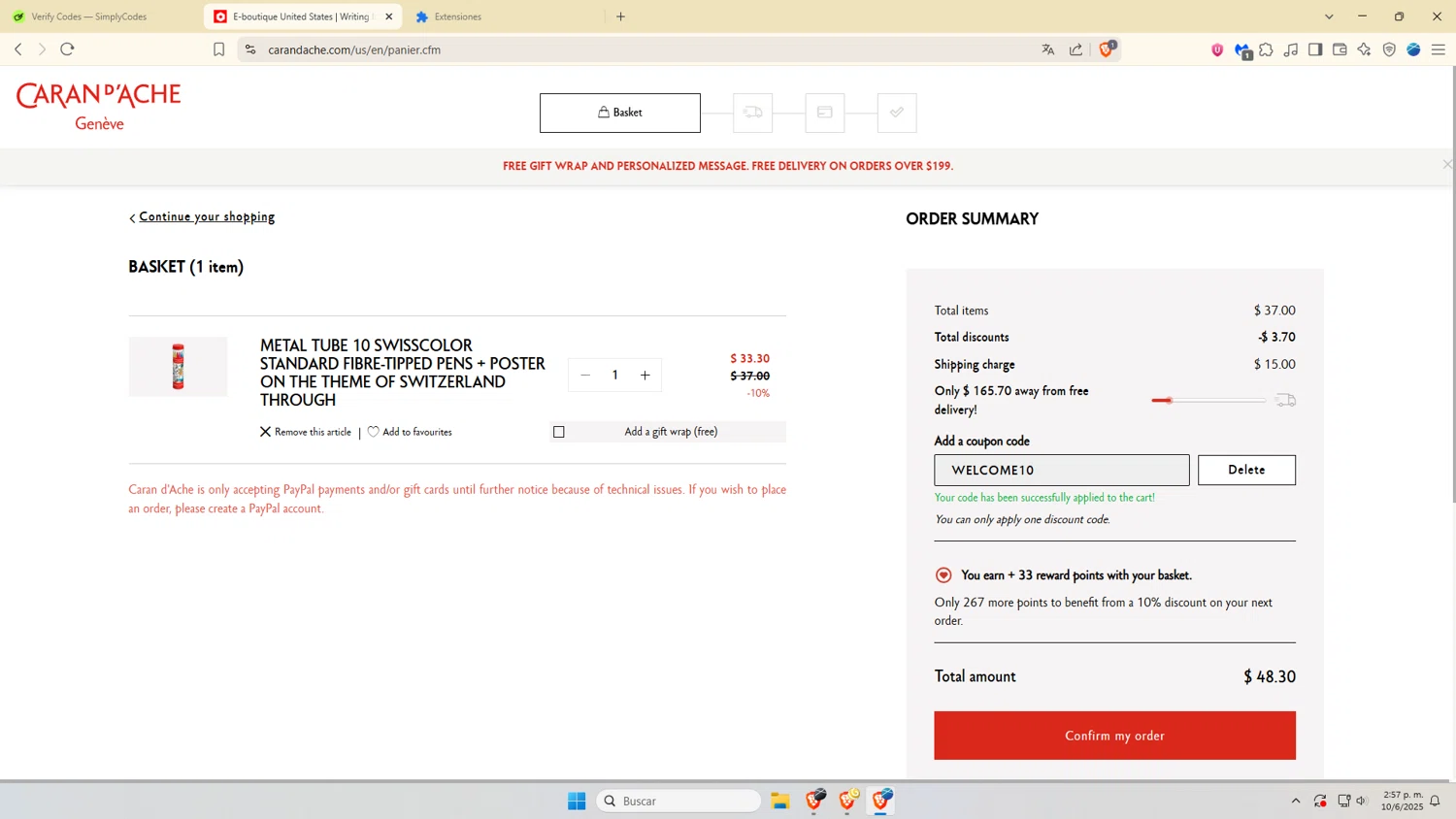The image size is (1456, 819).
Task: Bookmark this page with the bookmark icon
Action: [218, 49]
